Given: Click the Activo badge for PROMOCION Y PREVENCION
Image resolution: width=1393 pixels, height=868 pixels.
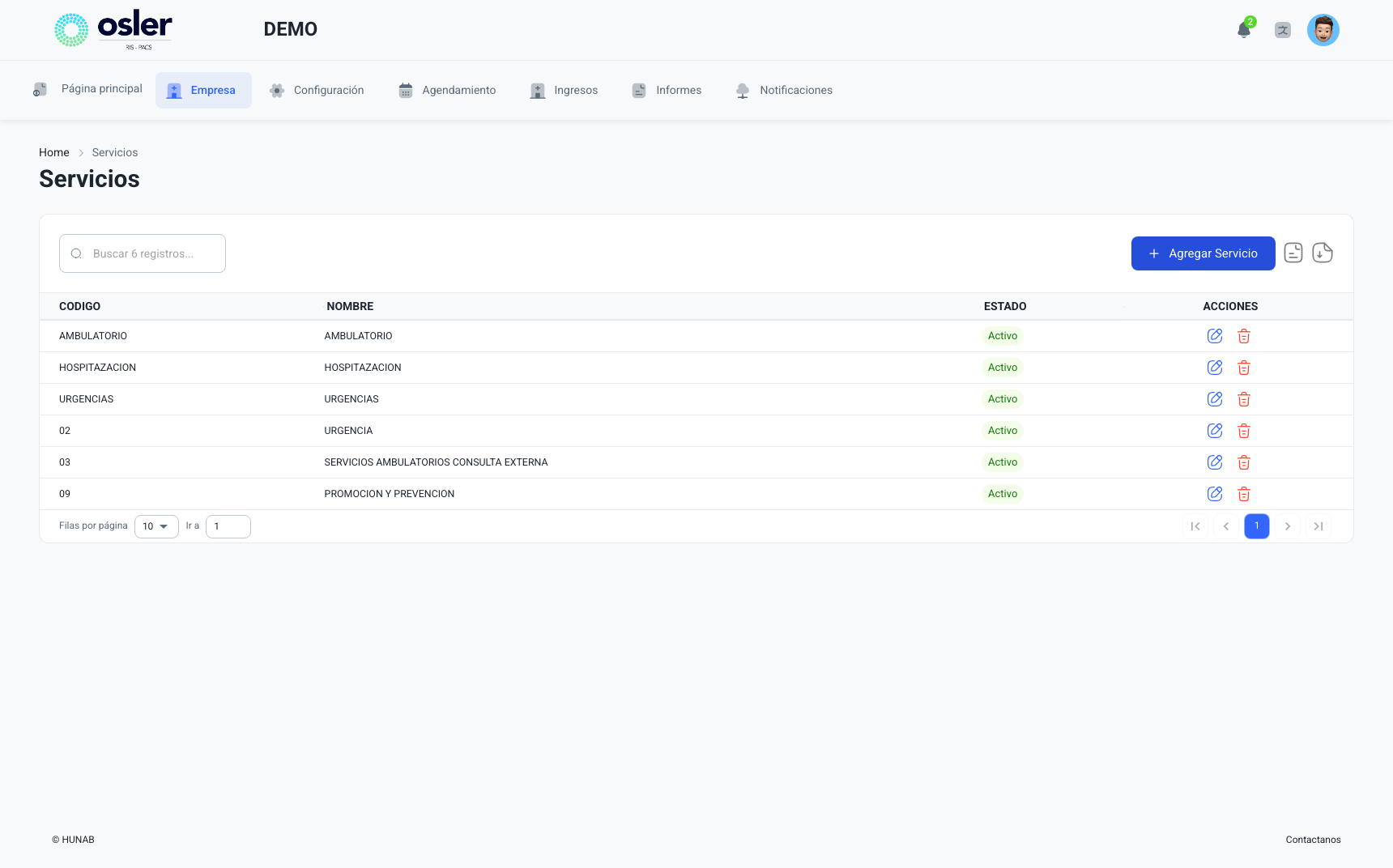Looking at the screenshot, I should pyautogui.click(x=1003, y=494).
